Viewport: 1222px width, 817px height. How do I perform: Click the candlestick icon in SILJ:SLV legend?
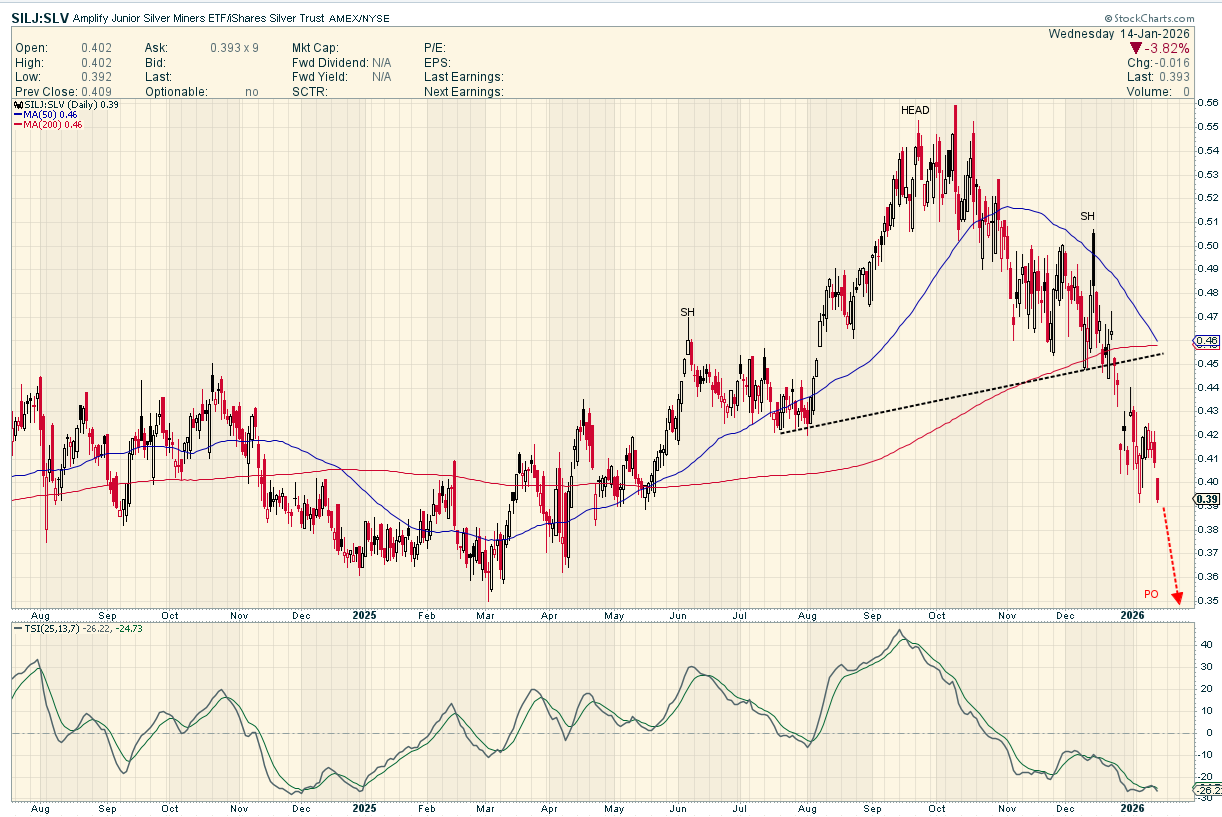[x=17, y=105]
